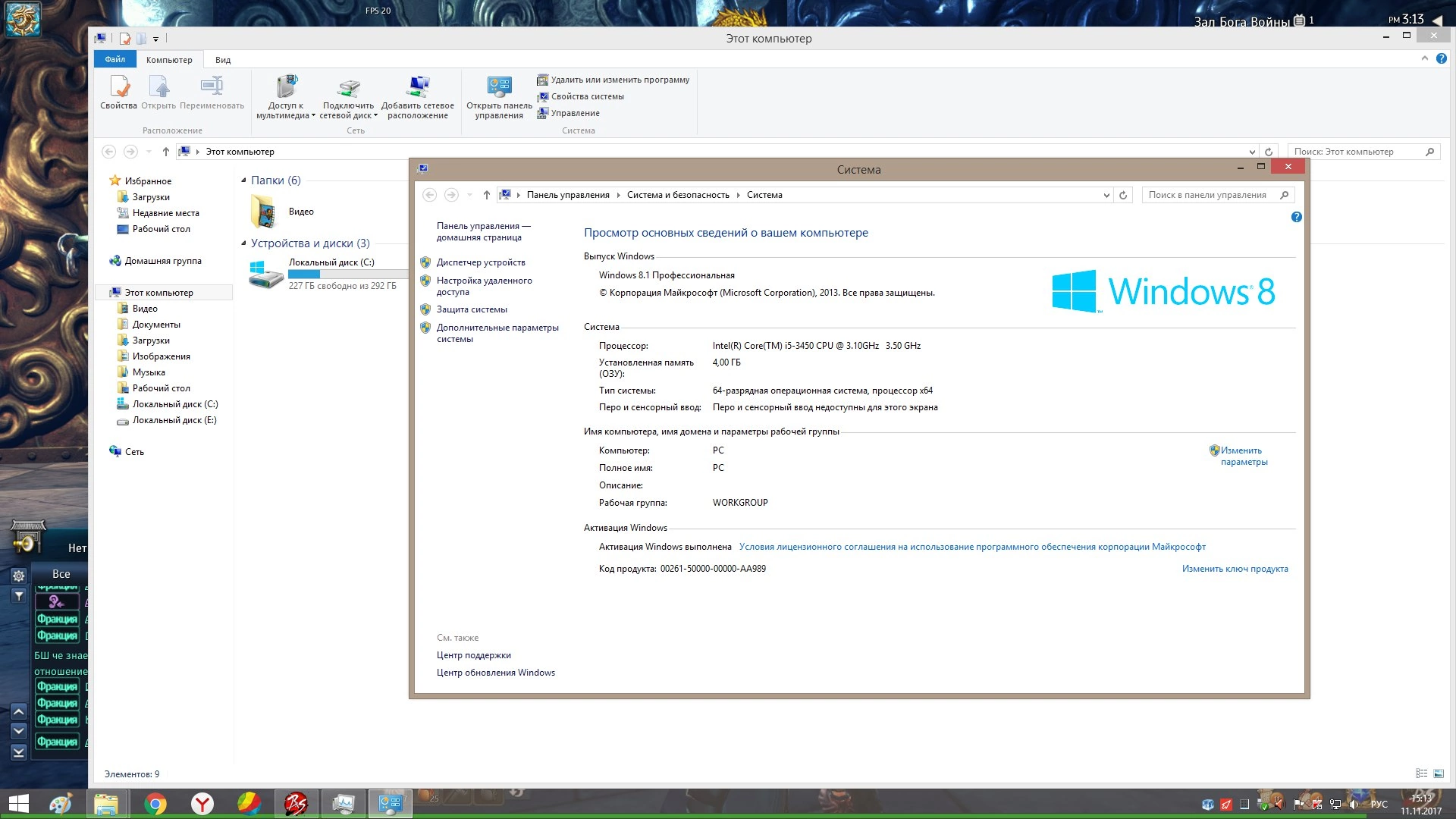Switch to the Компьютер ribbon tab
Viewport: 1456px width, 819px height.
(169, 60)
